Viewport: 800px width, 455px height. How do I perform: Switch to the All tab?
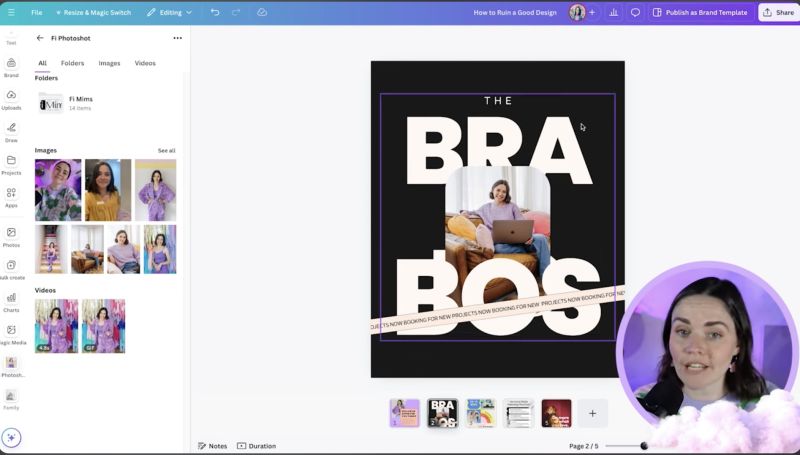(42, 63)
